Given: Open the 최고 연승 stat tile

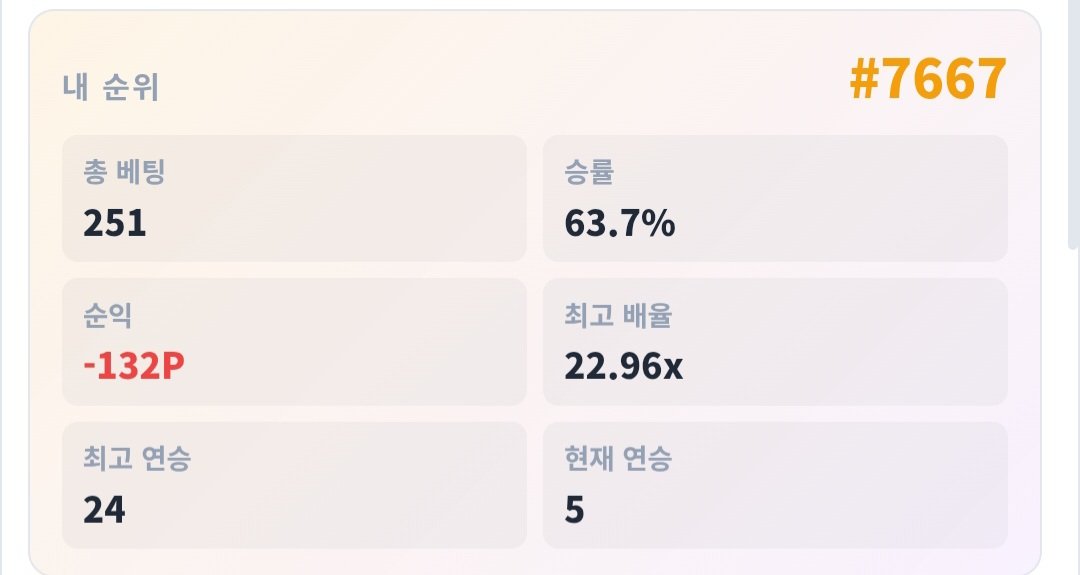Looking at the screenshot, I should 294,485.
